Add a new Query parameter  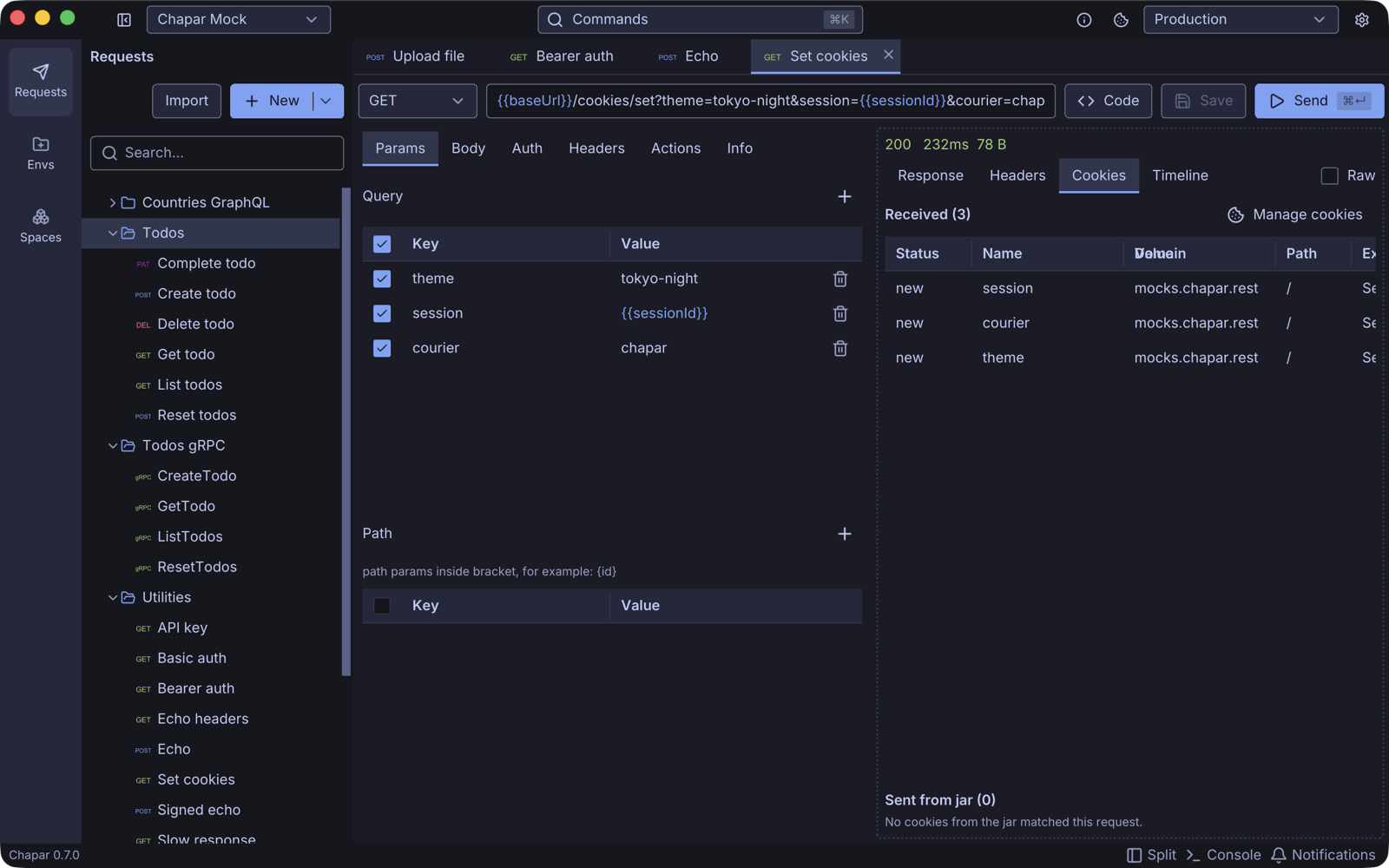pyautogui.click(x=844, y=196)
